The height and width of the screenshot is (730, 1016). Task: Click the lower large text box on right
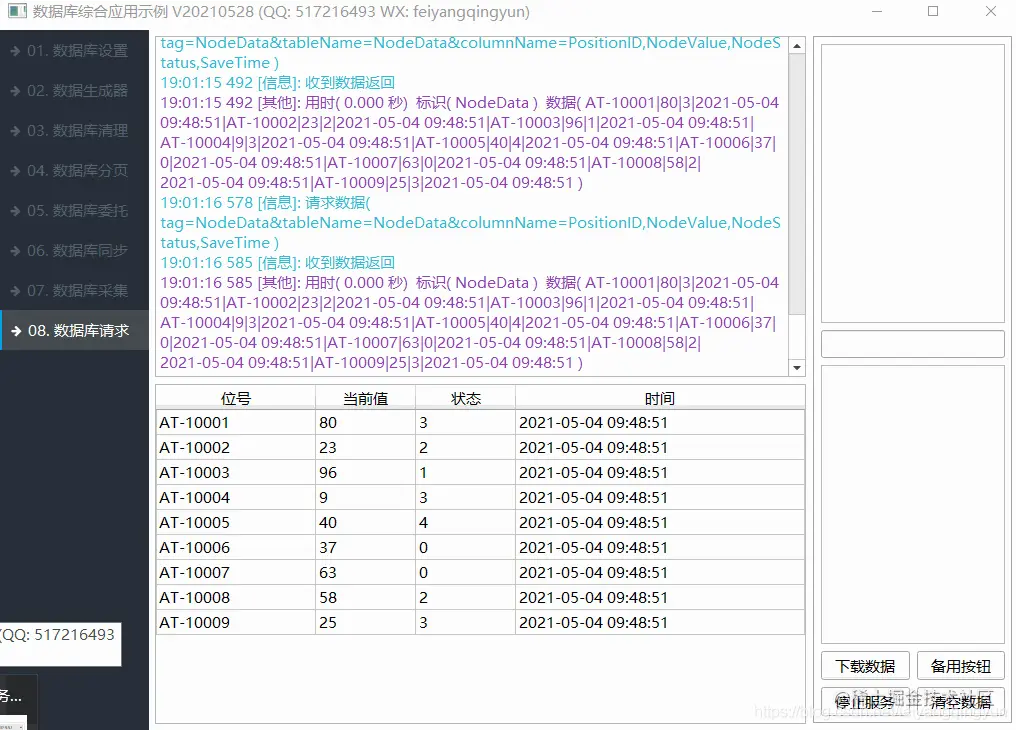(x=912, y=504)
